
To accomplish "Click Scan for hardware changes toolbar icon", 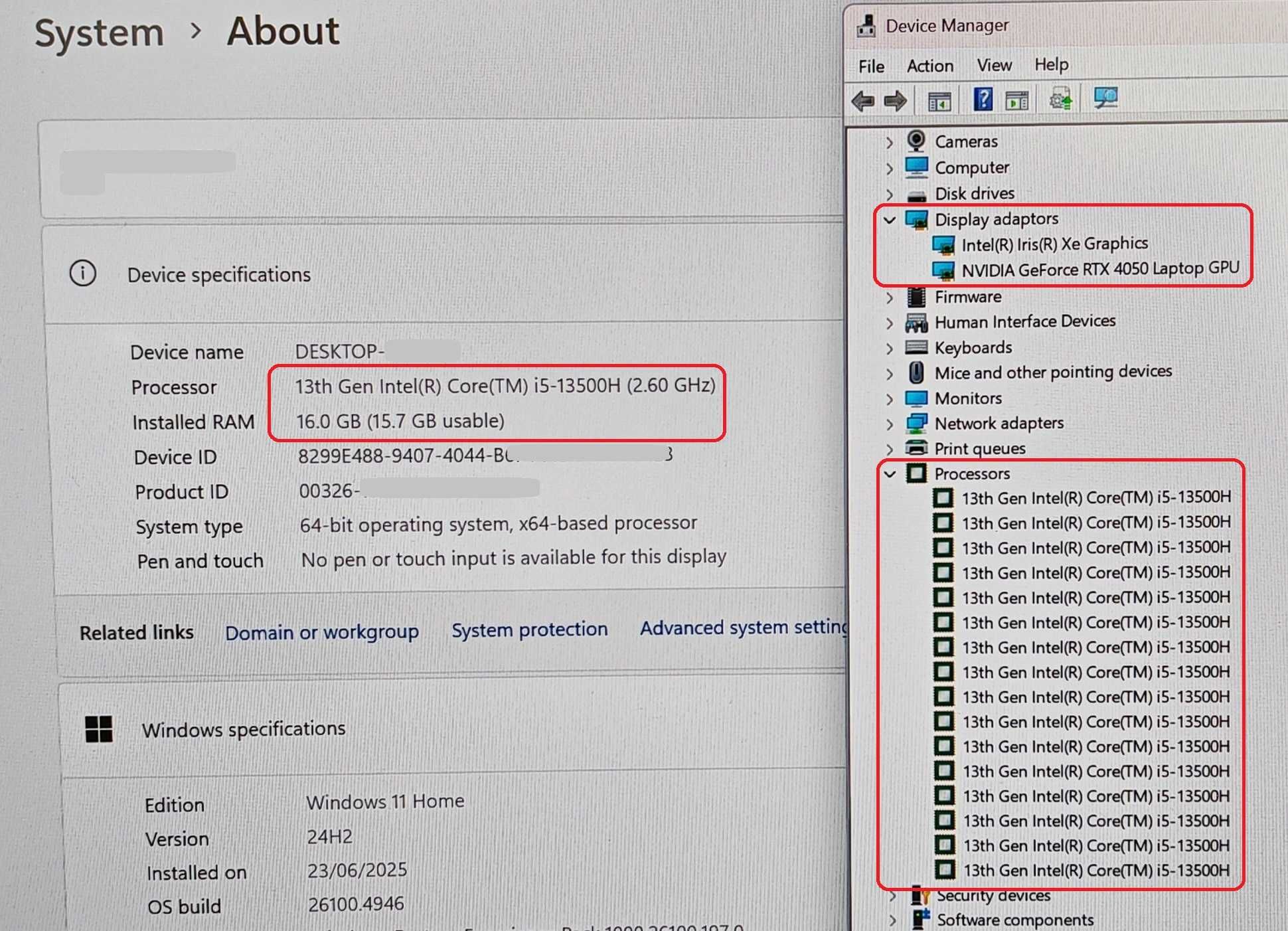I will pyautogui.click(x=1105, y=99).
